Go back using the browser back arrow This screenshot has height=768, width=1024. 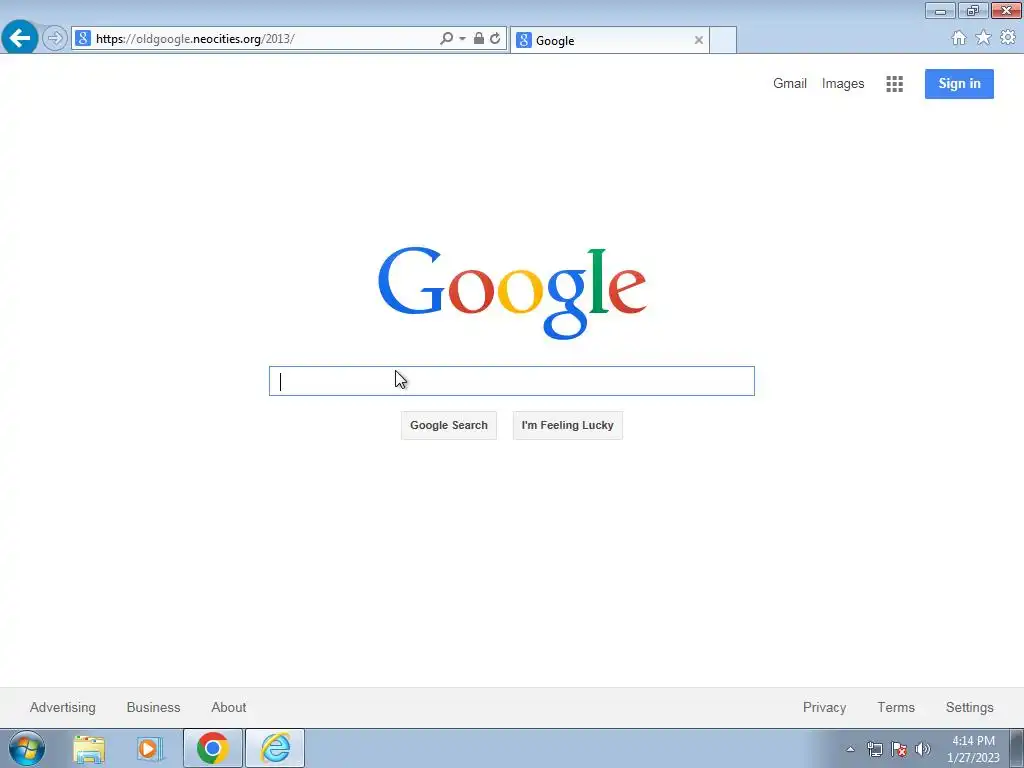pos(20,37)
